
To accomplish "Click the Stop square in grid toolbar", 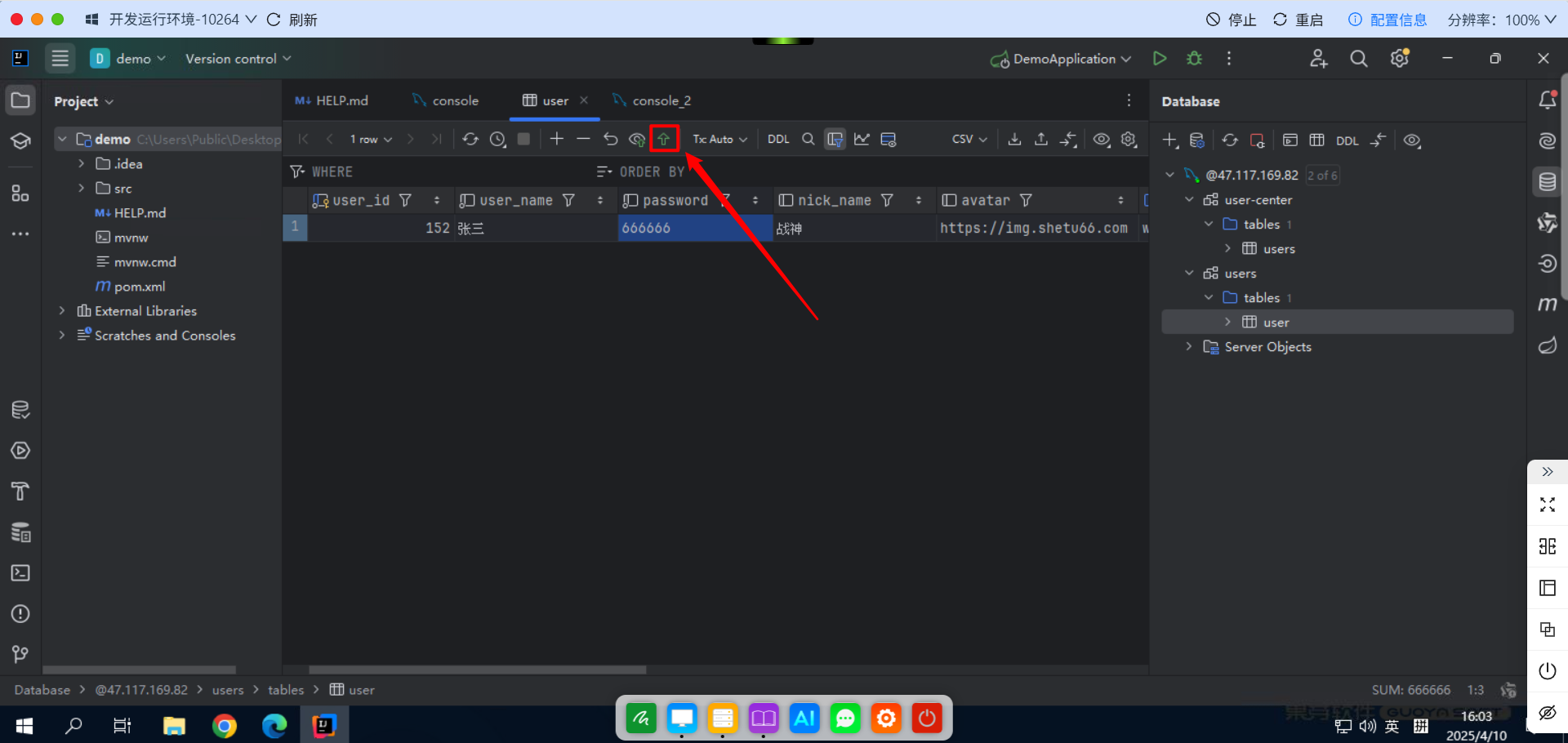I will [524, 139].
